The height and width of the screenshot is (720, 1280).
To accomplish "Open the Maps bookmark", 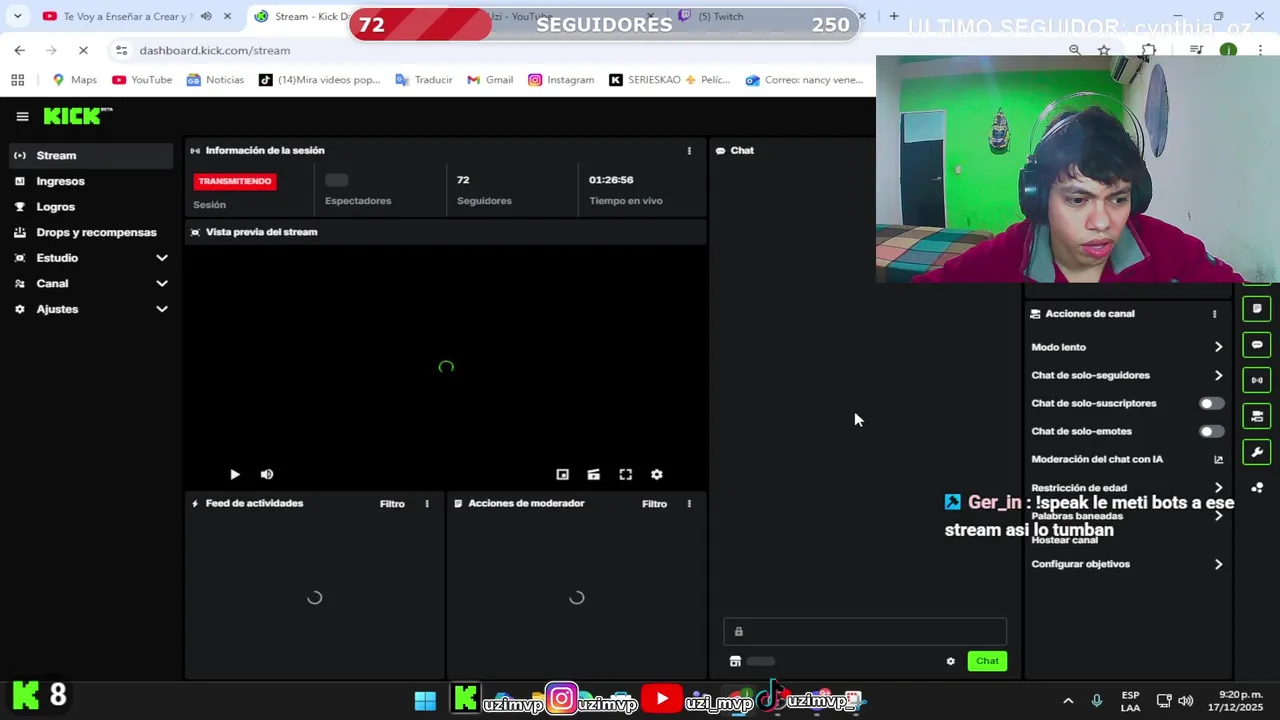I will pos(75,80).
